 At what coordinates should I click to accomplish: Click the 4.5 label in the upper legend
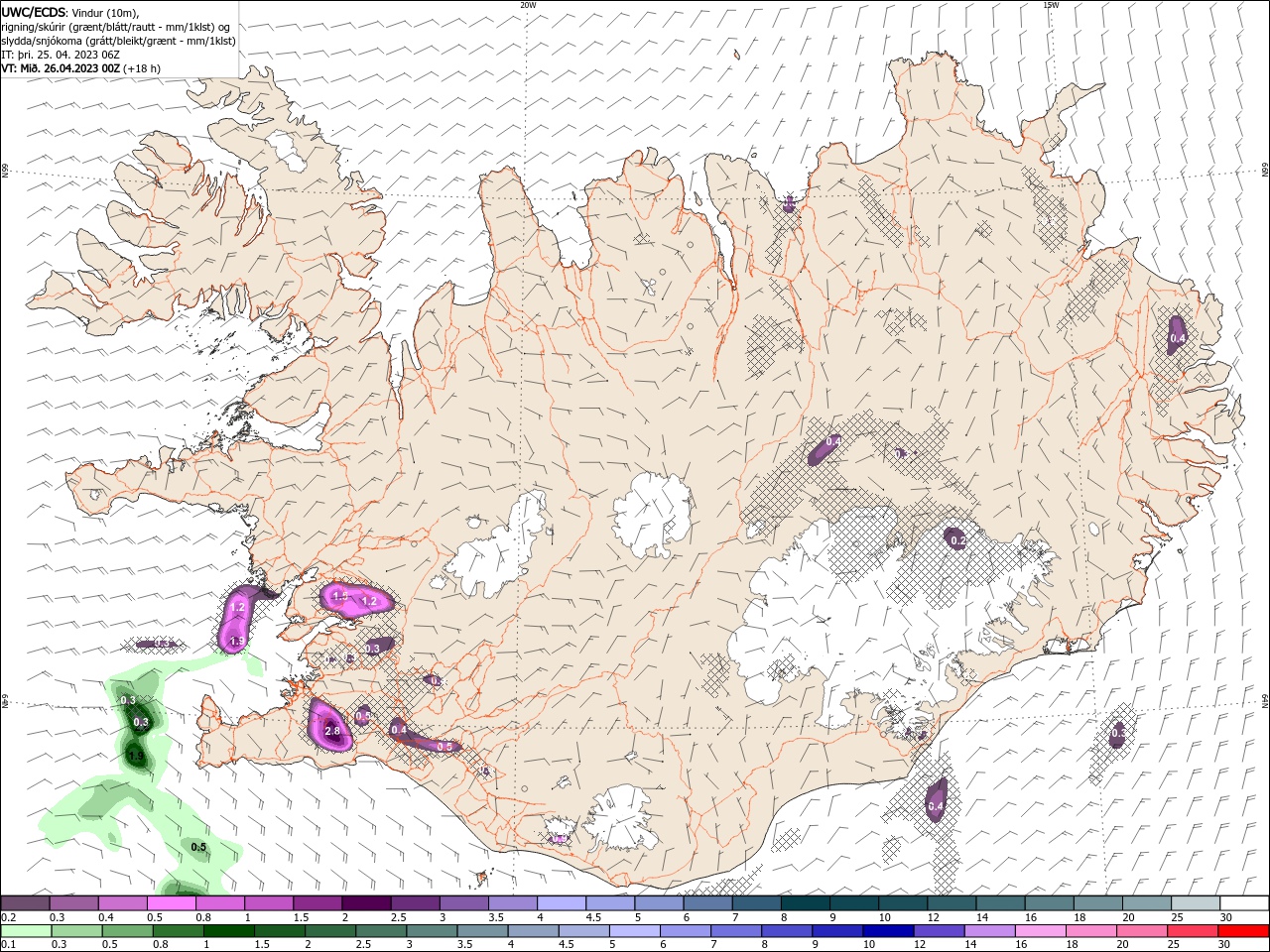click(x=594, y=917)
